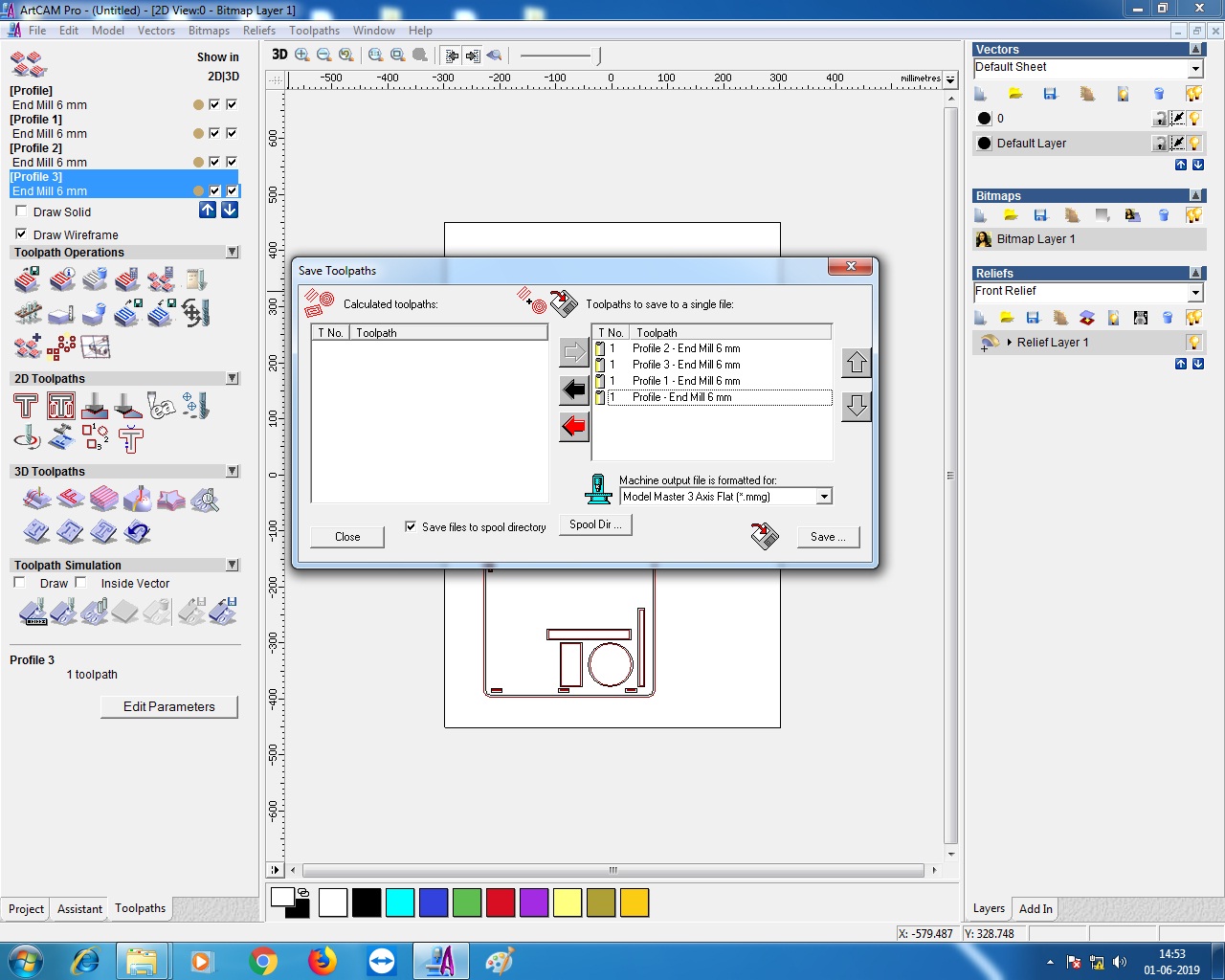
Task: Click the red arrow remove-all toolpaths button
Action: pyautogui.click(x=574, y=426)
